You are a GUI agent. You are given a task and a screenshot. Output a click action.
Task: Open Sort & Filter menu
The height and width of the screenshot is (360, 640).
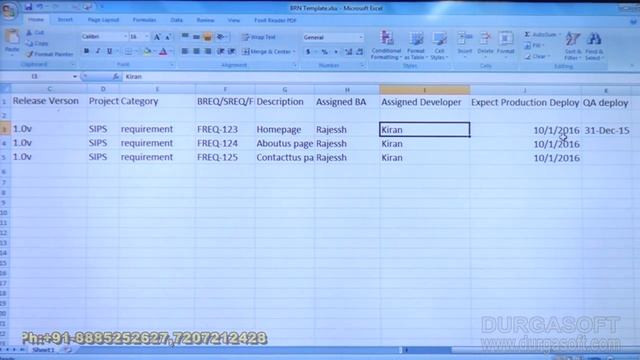(573, 46)
